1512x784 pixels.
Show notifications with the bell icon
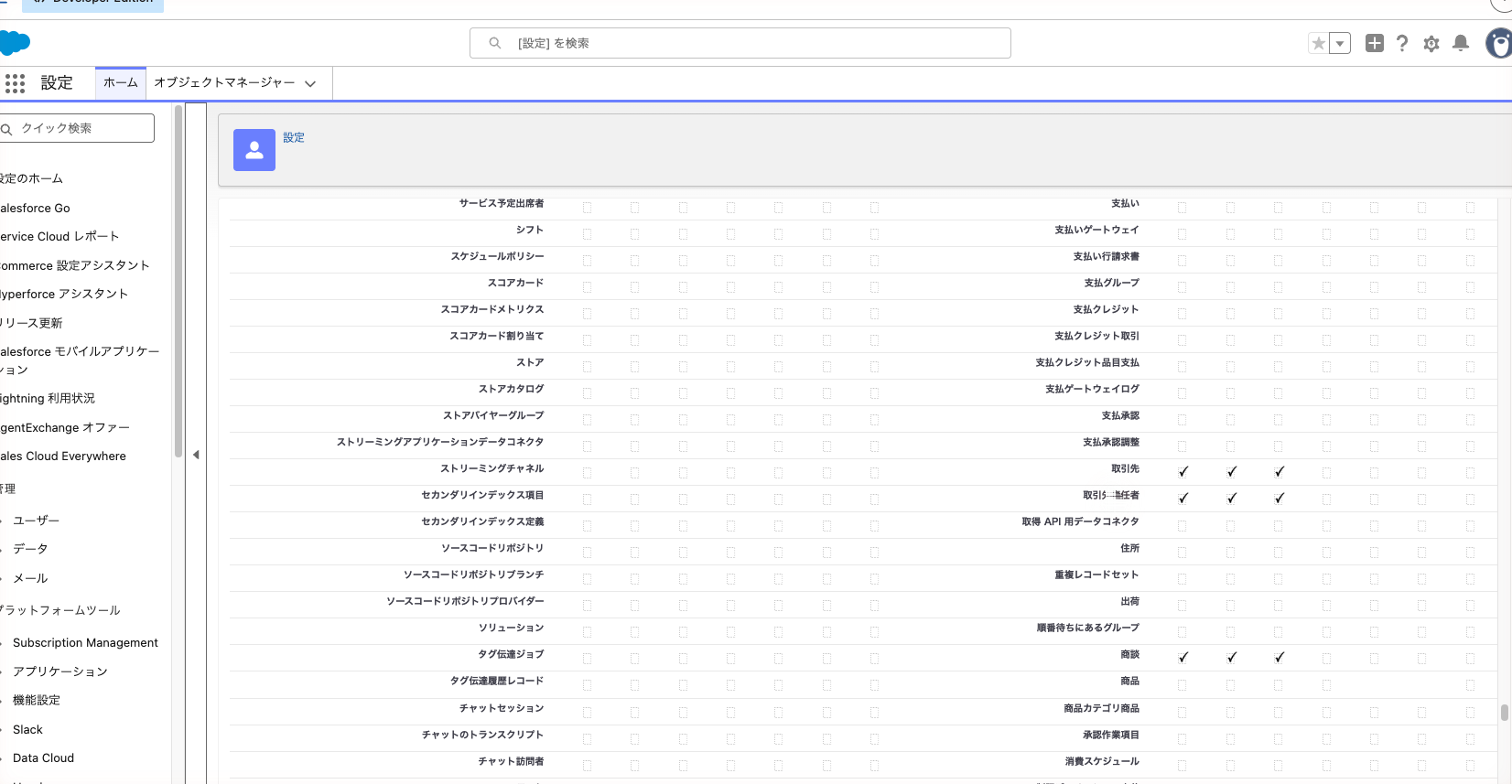click(x=1461, y=43)
